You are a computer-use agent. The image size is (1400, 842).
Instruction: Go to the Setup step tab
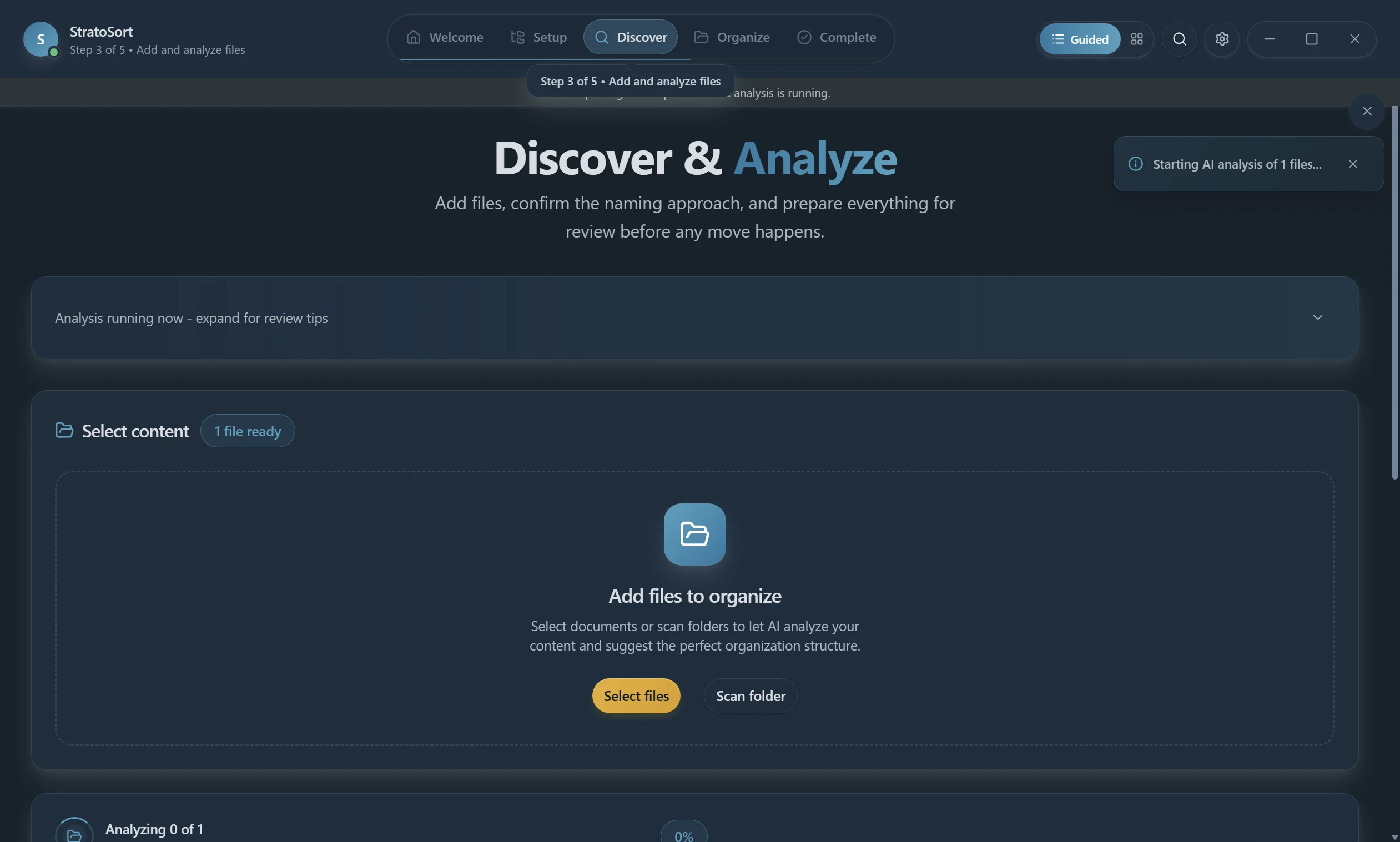click(x=538, y=37)
